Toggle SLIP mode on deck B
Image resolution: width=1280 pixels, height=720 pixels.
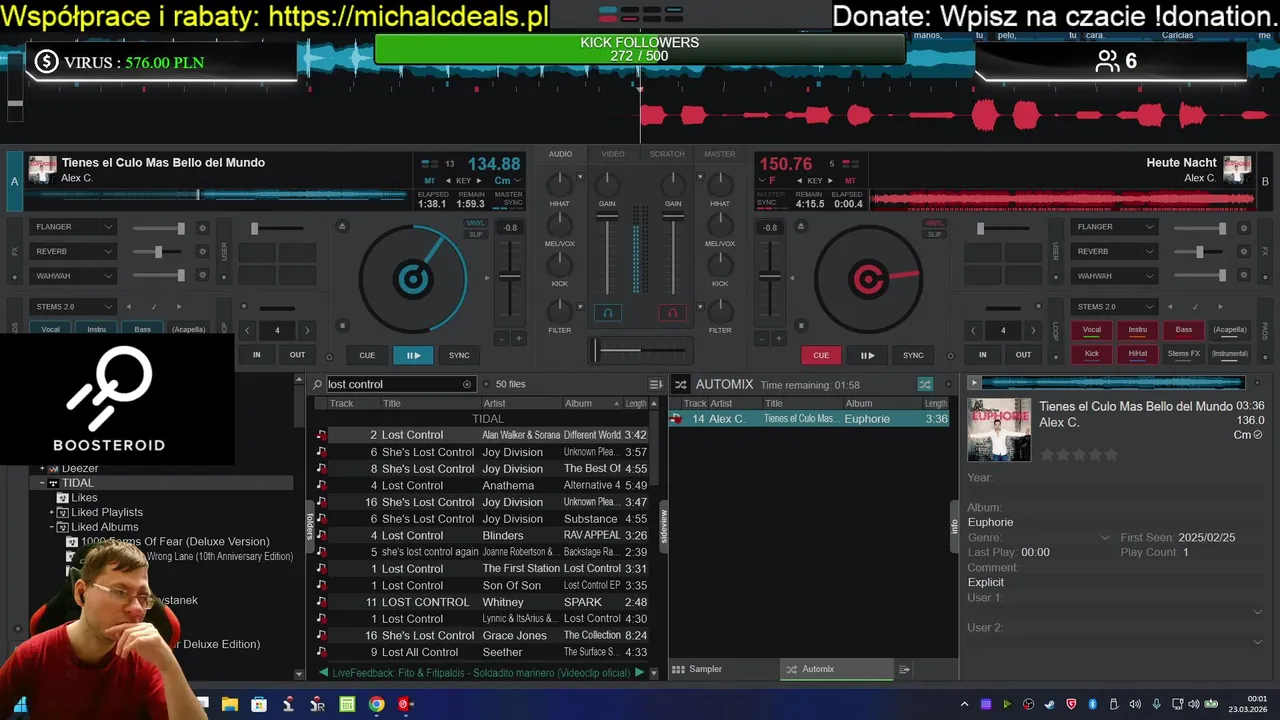935,234
